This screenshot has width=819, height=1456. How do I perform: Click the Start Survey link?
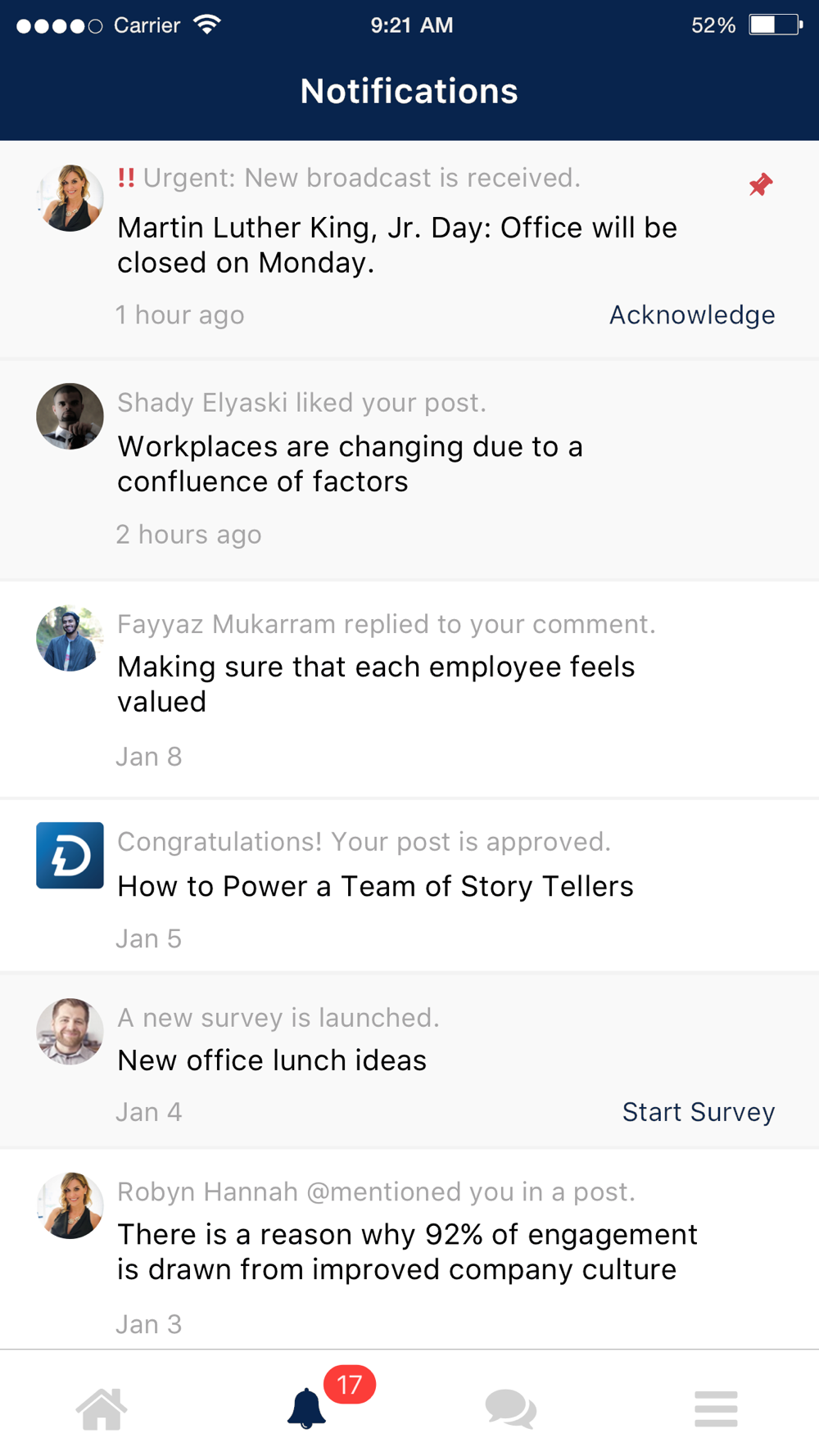(698, 1112)
